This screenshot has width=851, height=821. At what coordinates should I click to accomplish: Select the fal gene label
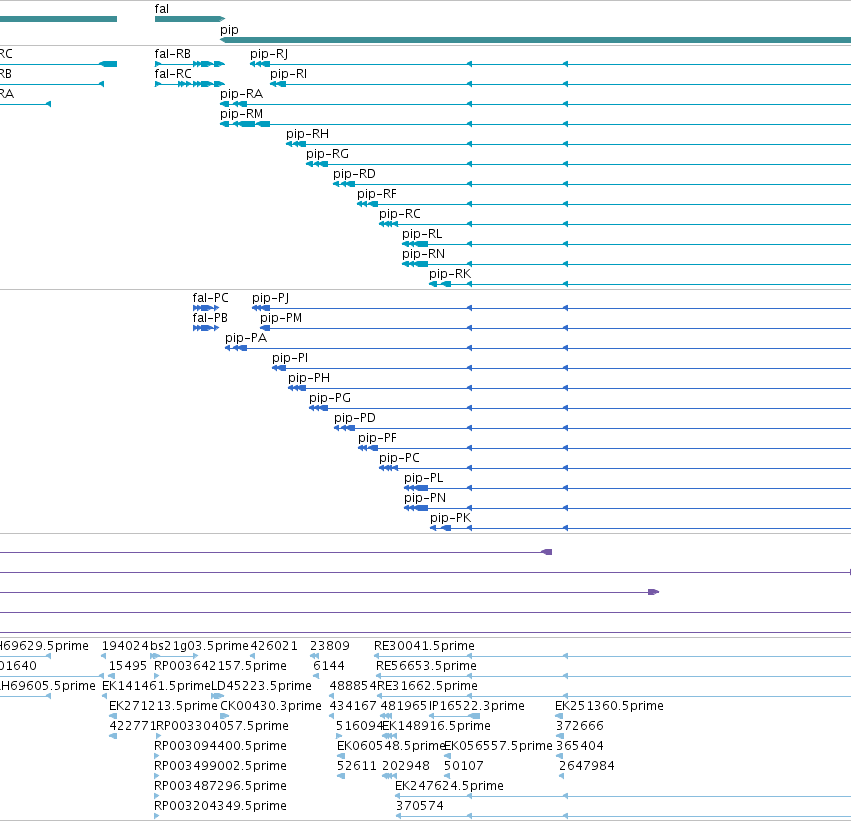(162, 9)
